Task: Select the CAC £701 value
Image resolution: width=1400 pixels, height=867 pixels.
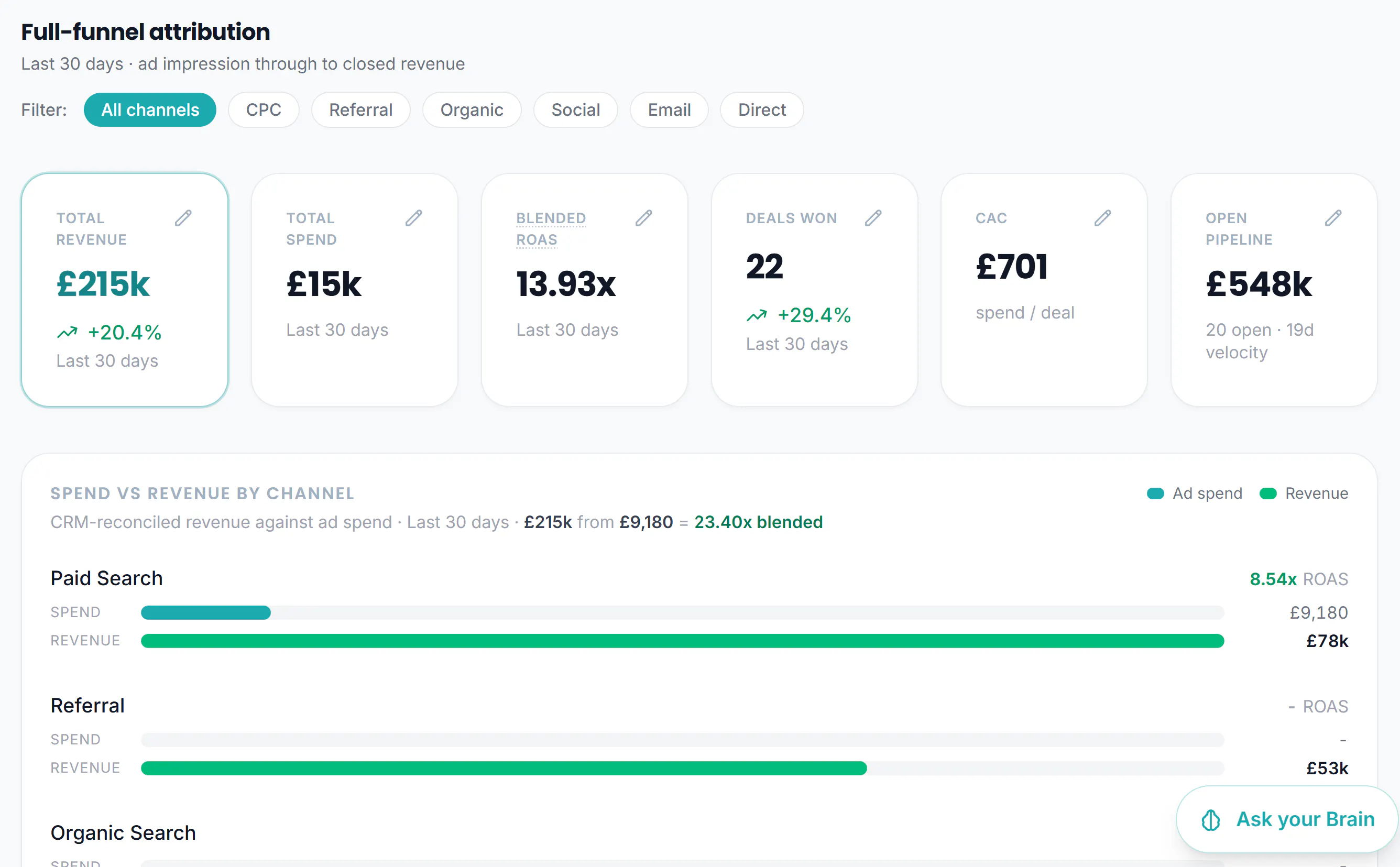Action: [1012, 267]
